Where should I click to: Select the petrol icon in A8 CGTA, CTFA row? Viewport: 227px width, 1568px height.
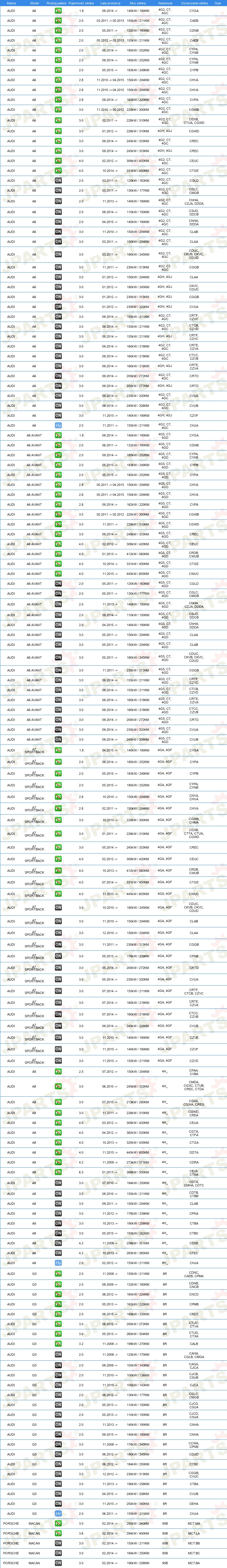58,1133
